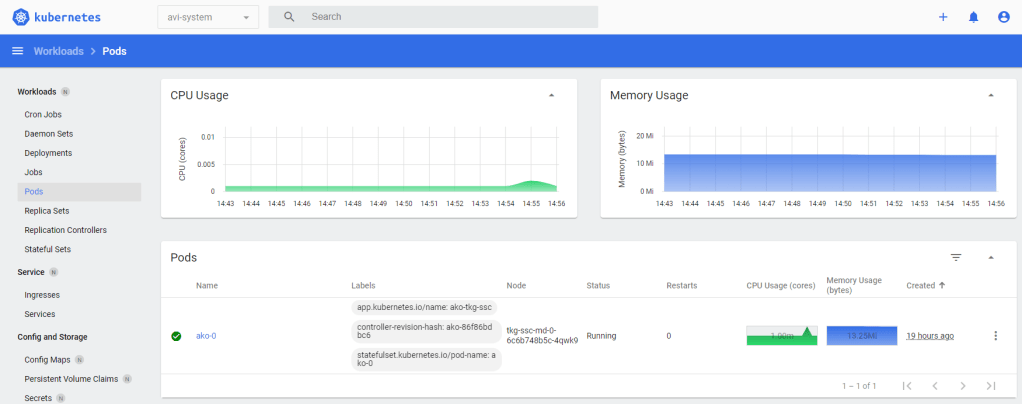Go to first page of pods
The height and width of the screenshot is (404, 1022).
click(x=907, y=385)
